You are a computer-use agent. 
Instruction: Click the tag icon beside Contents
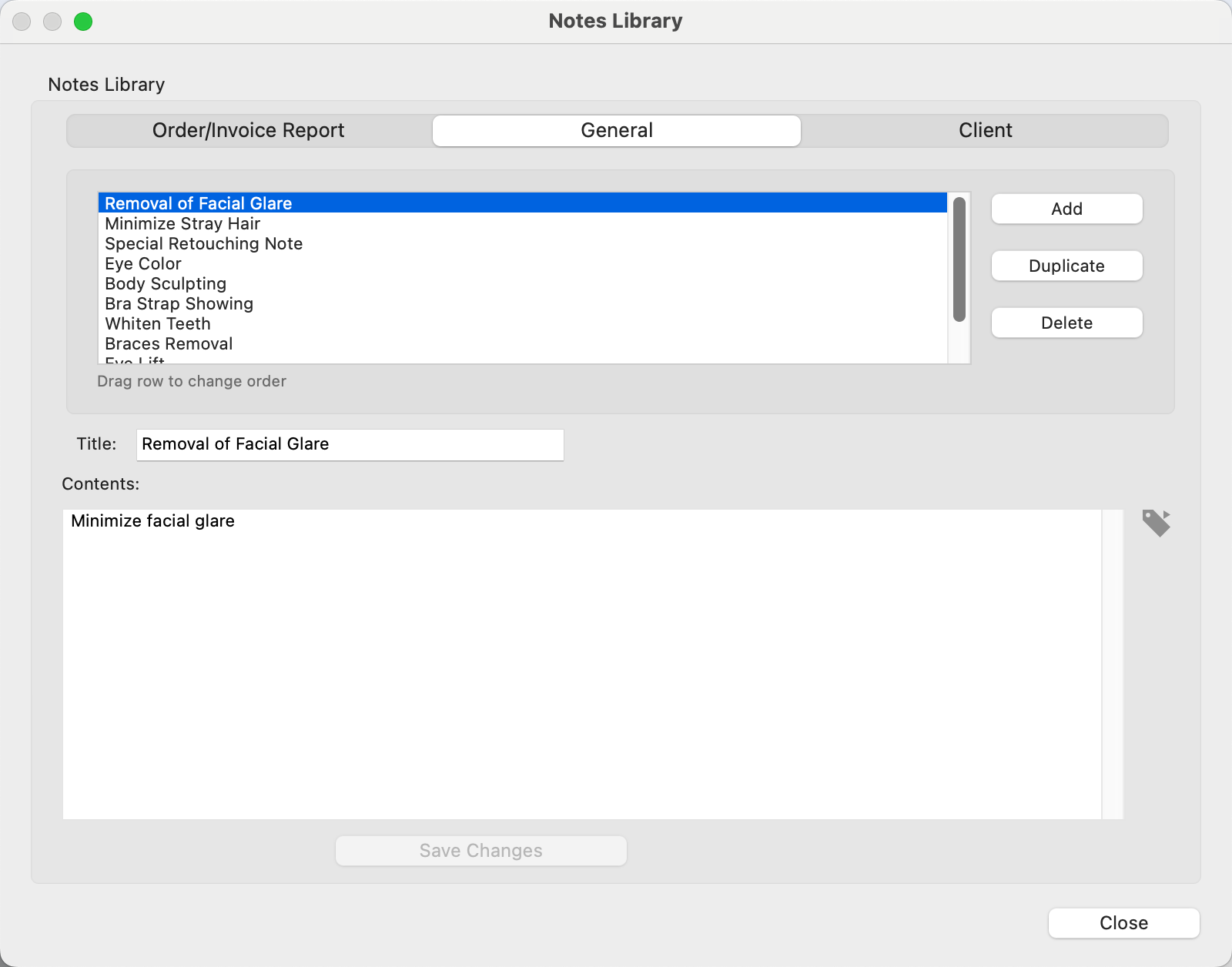[1156, 524]
